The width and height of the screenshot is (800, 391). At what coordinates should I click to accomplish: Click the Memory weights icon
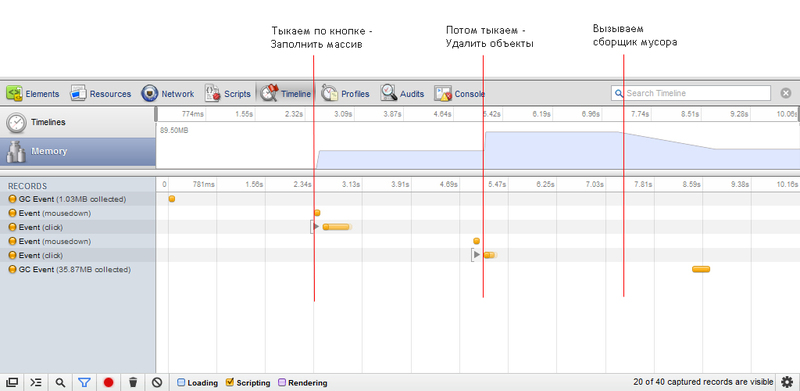[x=16, y=152]
